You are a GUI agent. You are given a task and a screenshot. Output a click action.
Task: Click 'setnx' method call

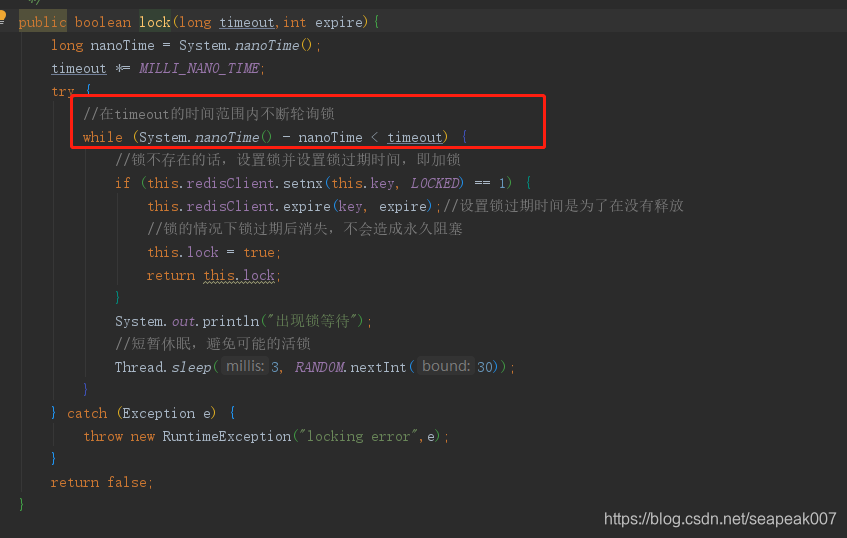[x=302, y=184]
